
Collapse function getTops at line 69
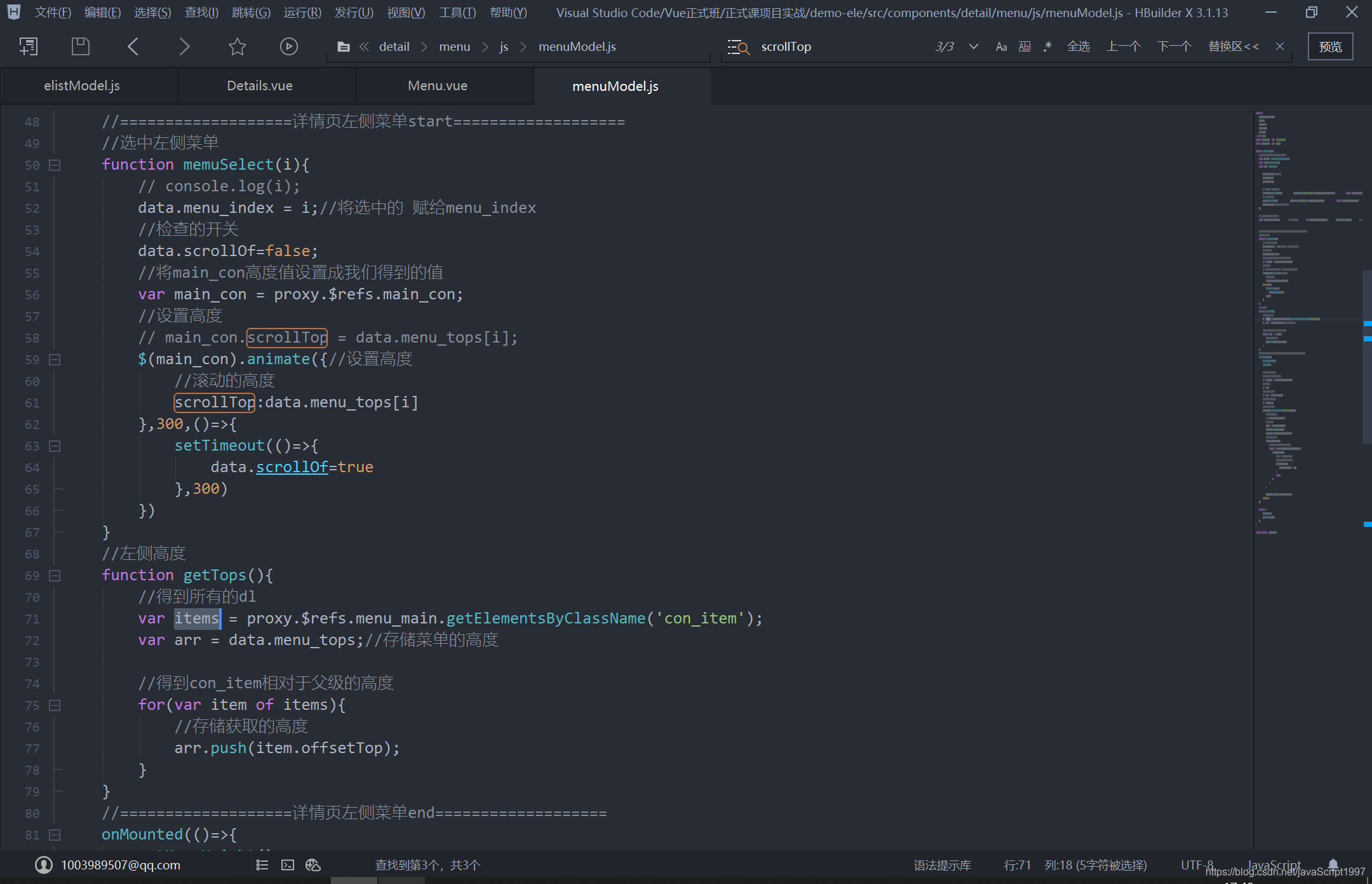55,576
